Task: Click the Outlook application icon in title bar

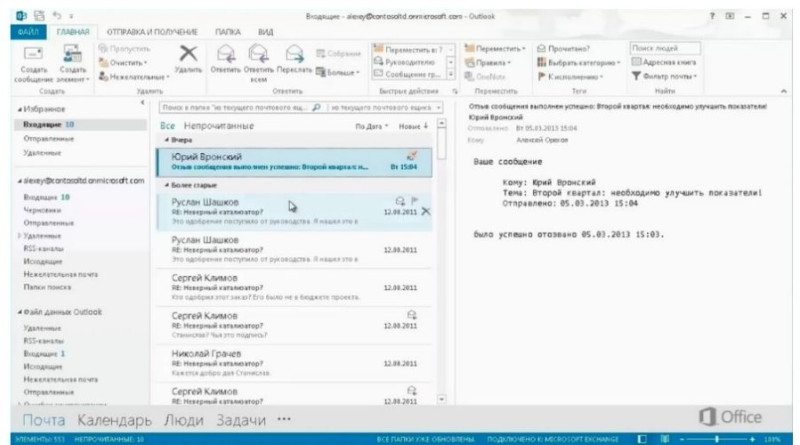Action: [x=21, y=16]
